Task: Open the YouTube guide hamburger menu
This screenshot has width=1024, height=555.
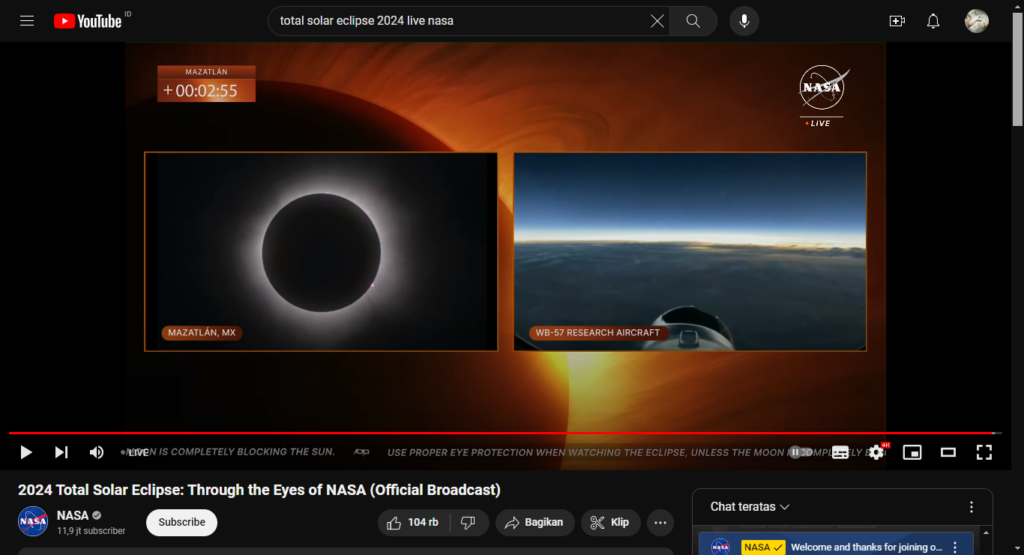Action: (x=27, y=21)
